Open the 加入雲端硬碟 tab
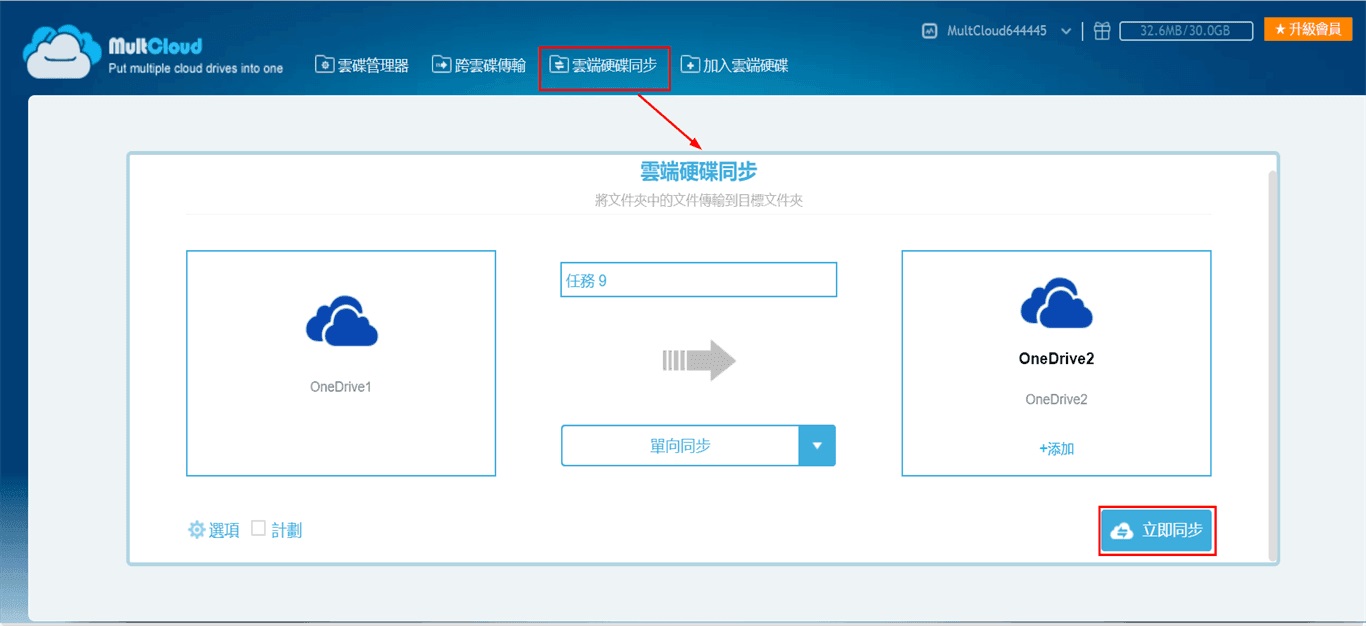Viewport: 1366px width, 626px height. (x=735, y=65)
